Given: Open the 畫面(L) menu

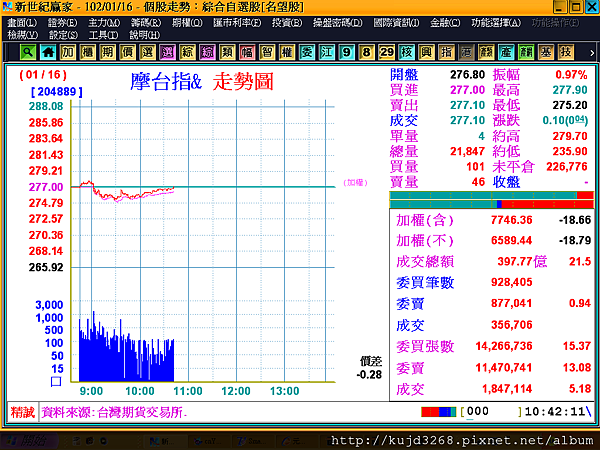Looking at the screenshot, I should click(22, 23).
